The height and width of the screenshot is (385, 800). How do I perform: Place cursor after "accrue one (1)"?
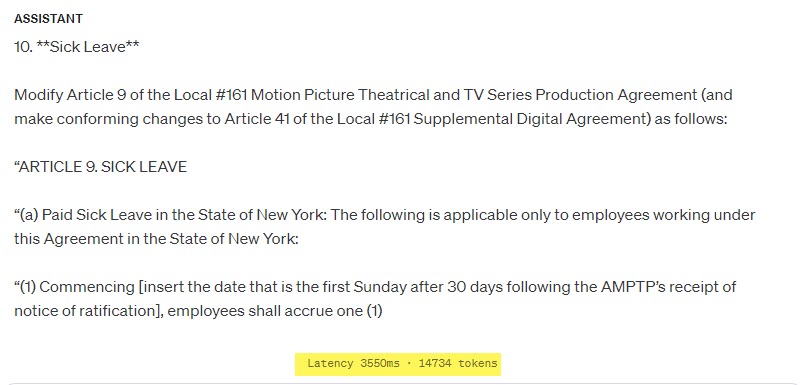click(x=383, y=311)
